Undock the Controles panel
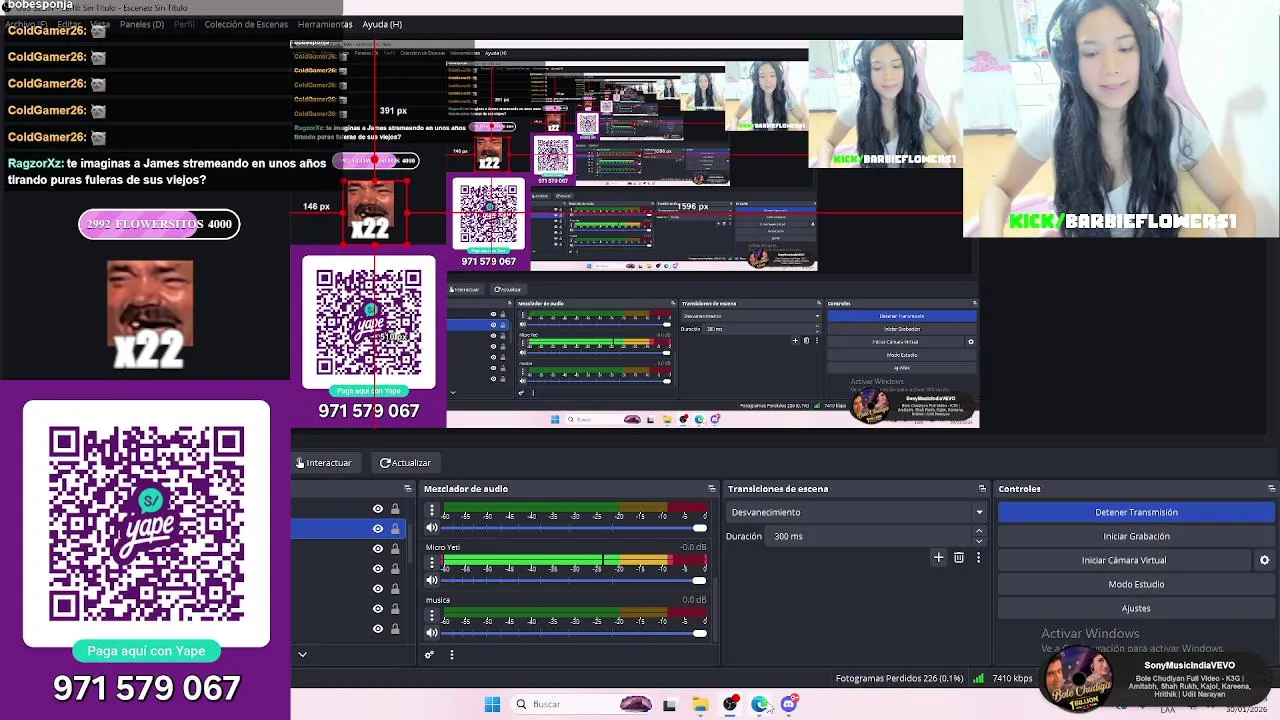This screenshot has height=720, width=1280. [1271, 489]
